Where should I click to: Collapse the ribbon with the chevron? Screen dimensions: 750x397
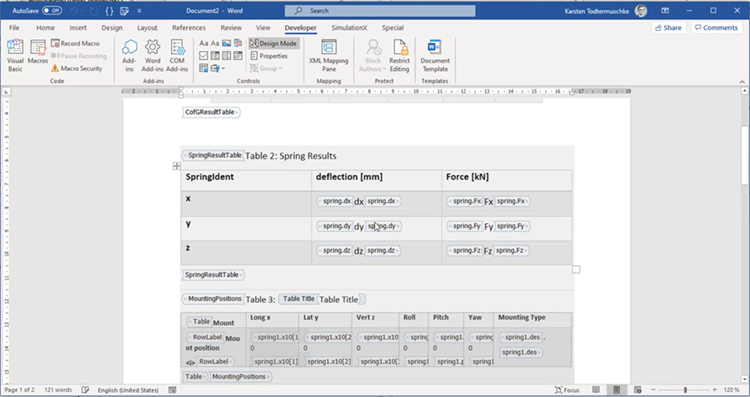[x=742, y=81]
